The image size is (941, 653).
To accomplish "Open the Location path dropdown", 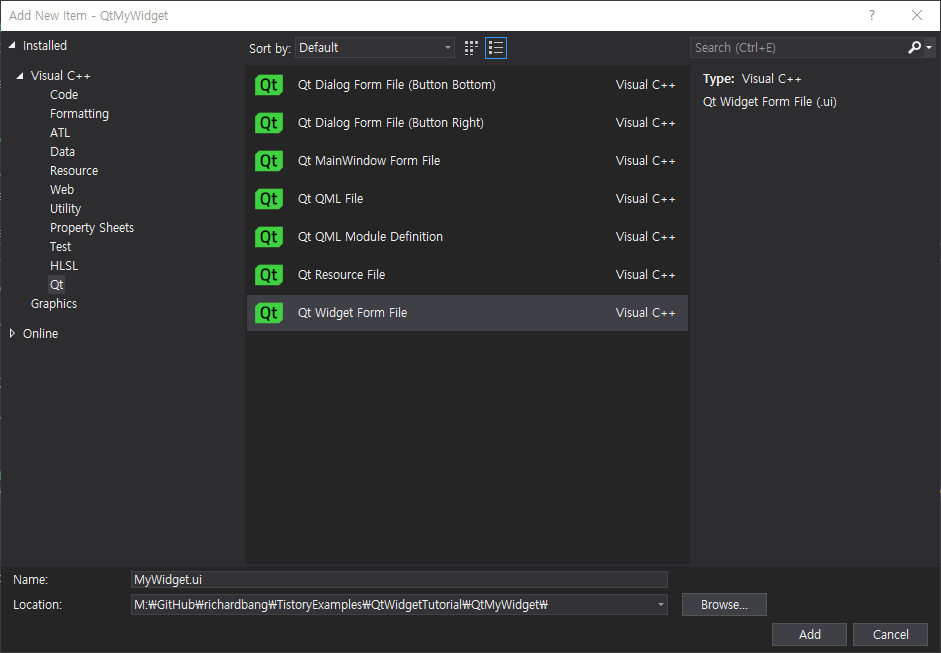I will pos(660,604).
